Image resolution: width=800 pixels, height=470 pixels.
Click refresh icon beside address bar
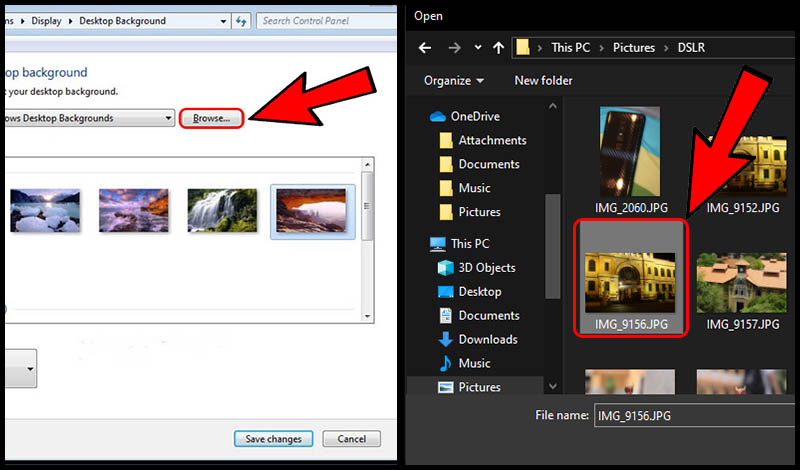pyautogui.click(x=241, y=21)
